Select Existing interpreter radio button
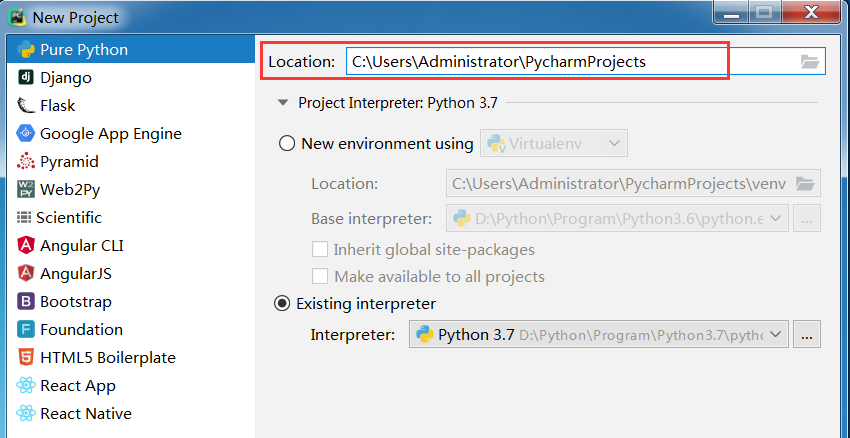The height and width of the screenshot is (438, 850). point(282,304)
